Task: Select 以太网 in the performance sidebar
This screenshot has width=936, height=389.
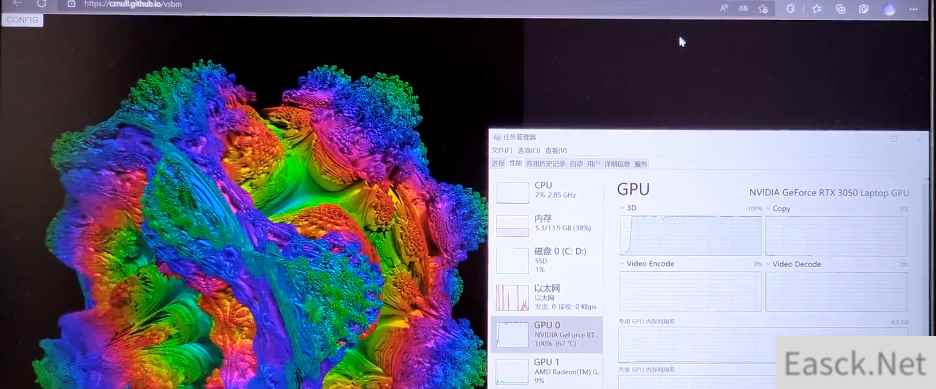Action: 547,297
